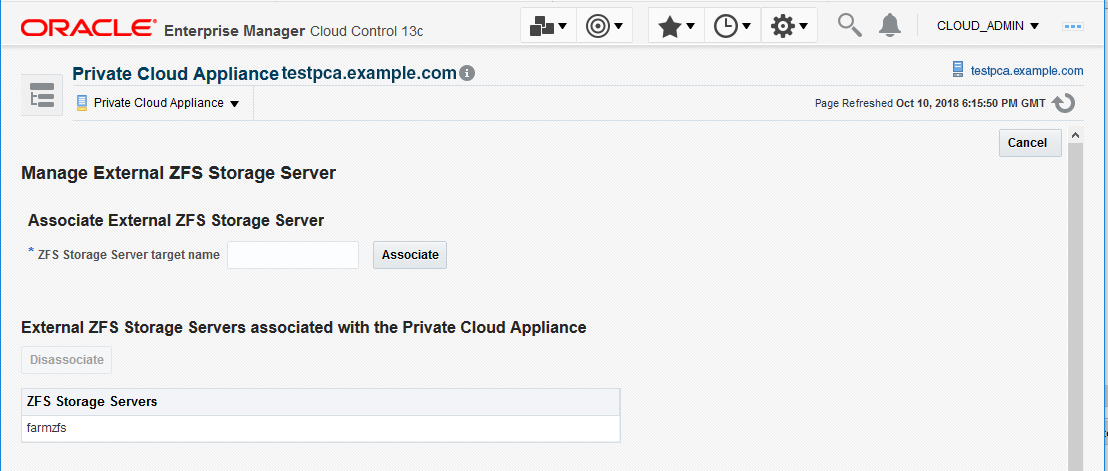Open the Targets menu icon

click(x=604, y=26)
